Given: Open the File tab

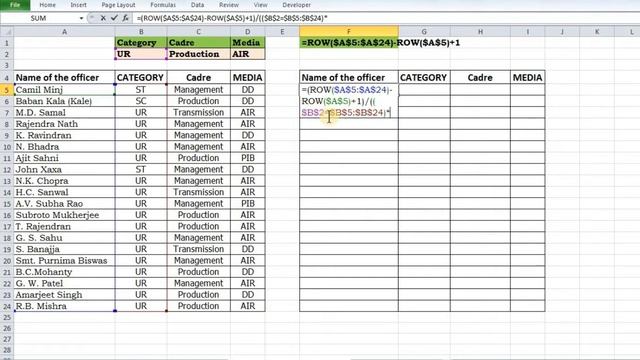Looking at the screenshot, I should (15, 5).
